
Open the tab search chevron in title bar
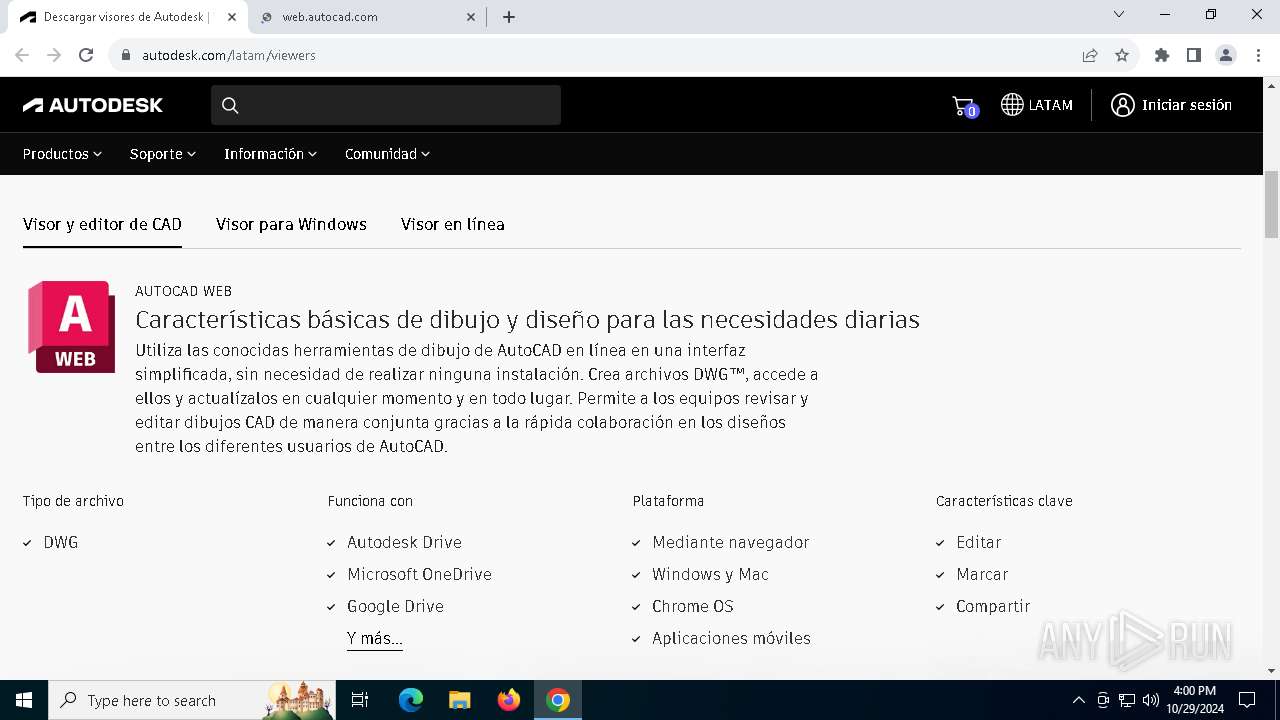(x=1119, y=15)
